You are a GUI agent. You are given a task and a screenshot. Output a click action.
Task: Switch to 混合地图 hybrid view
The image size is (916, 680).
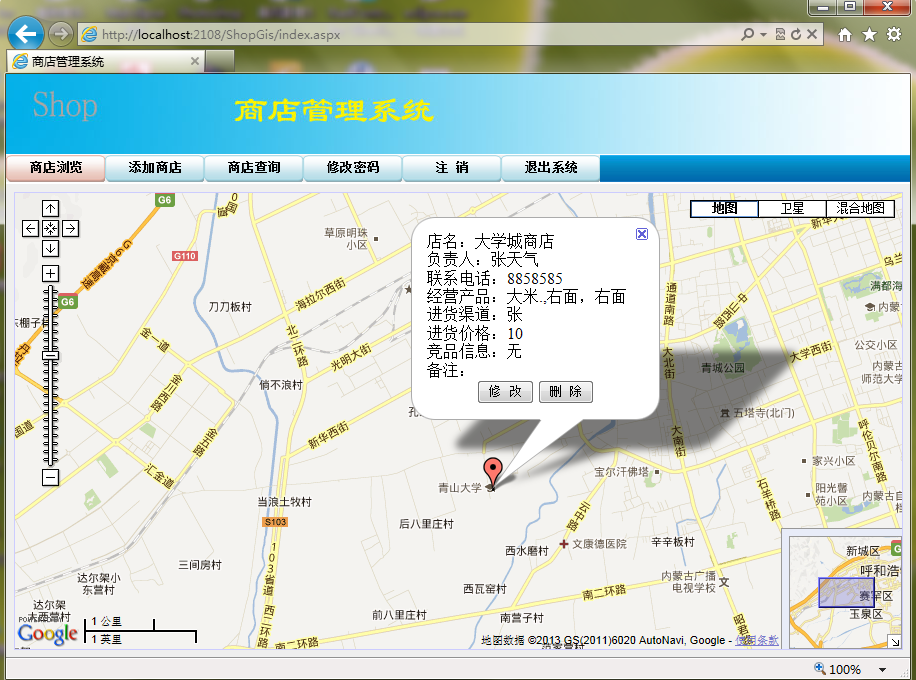(860, 209)
